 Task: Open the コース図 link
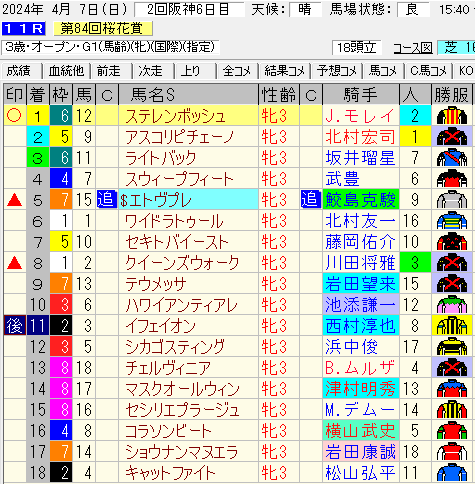point(413,48)
